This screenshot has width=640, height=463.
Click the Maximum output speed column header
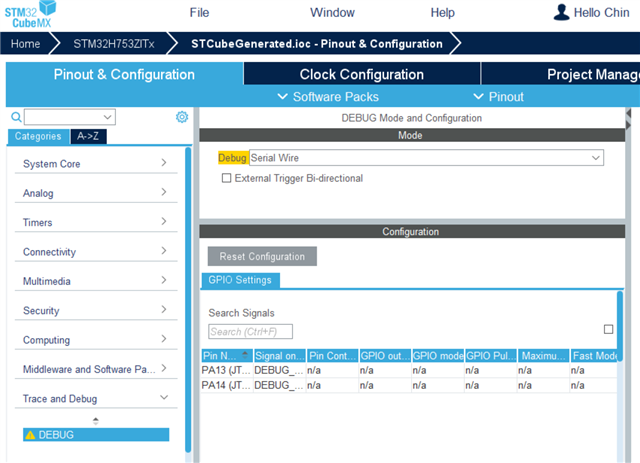point(544,356)
